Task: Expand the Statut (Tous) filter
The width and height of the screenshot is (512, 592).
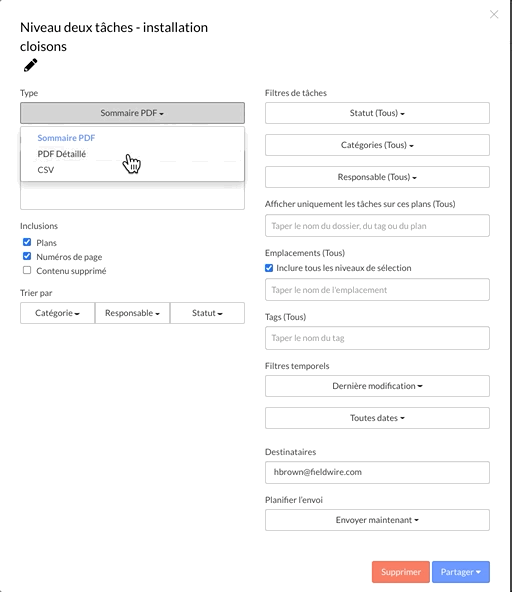Action: [x=377, y=113]
